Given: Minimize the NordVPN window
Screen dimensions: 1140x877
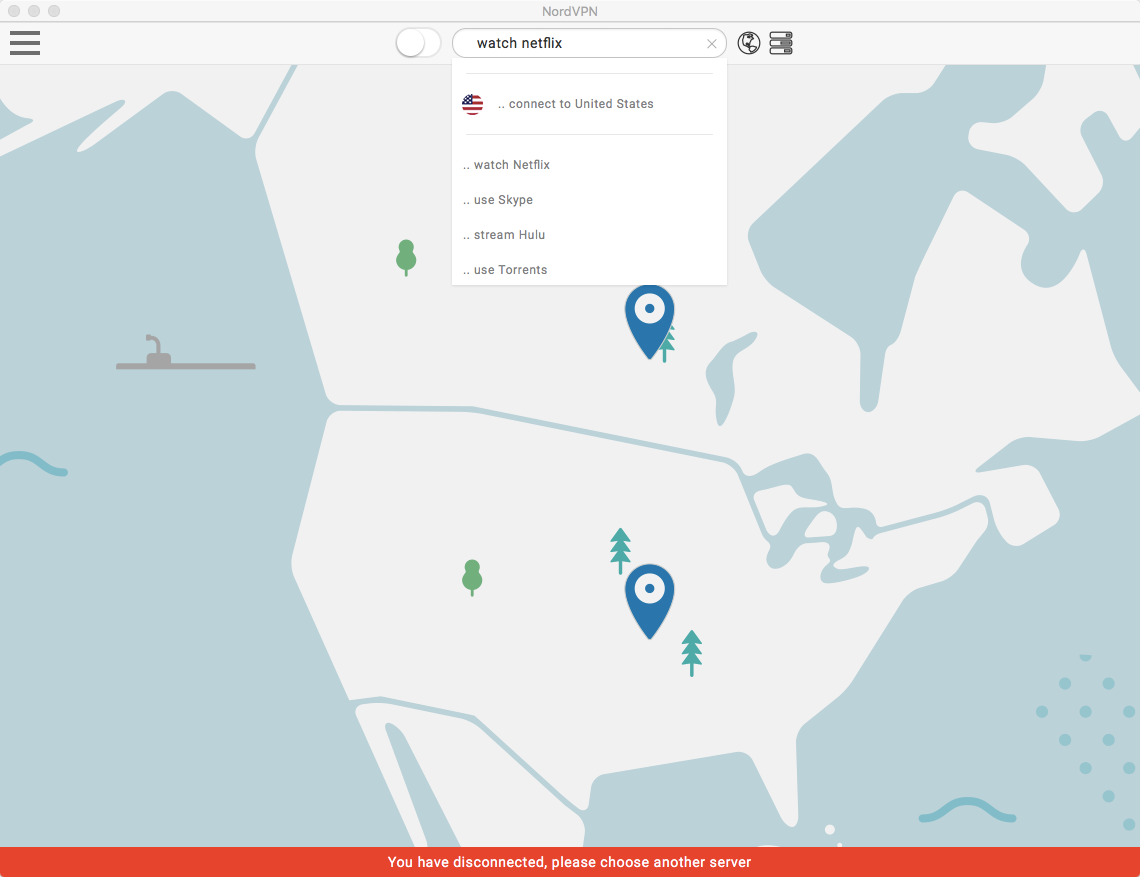Looking at the screenshot, I should click(x=33, y=11).
